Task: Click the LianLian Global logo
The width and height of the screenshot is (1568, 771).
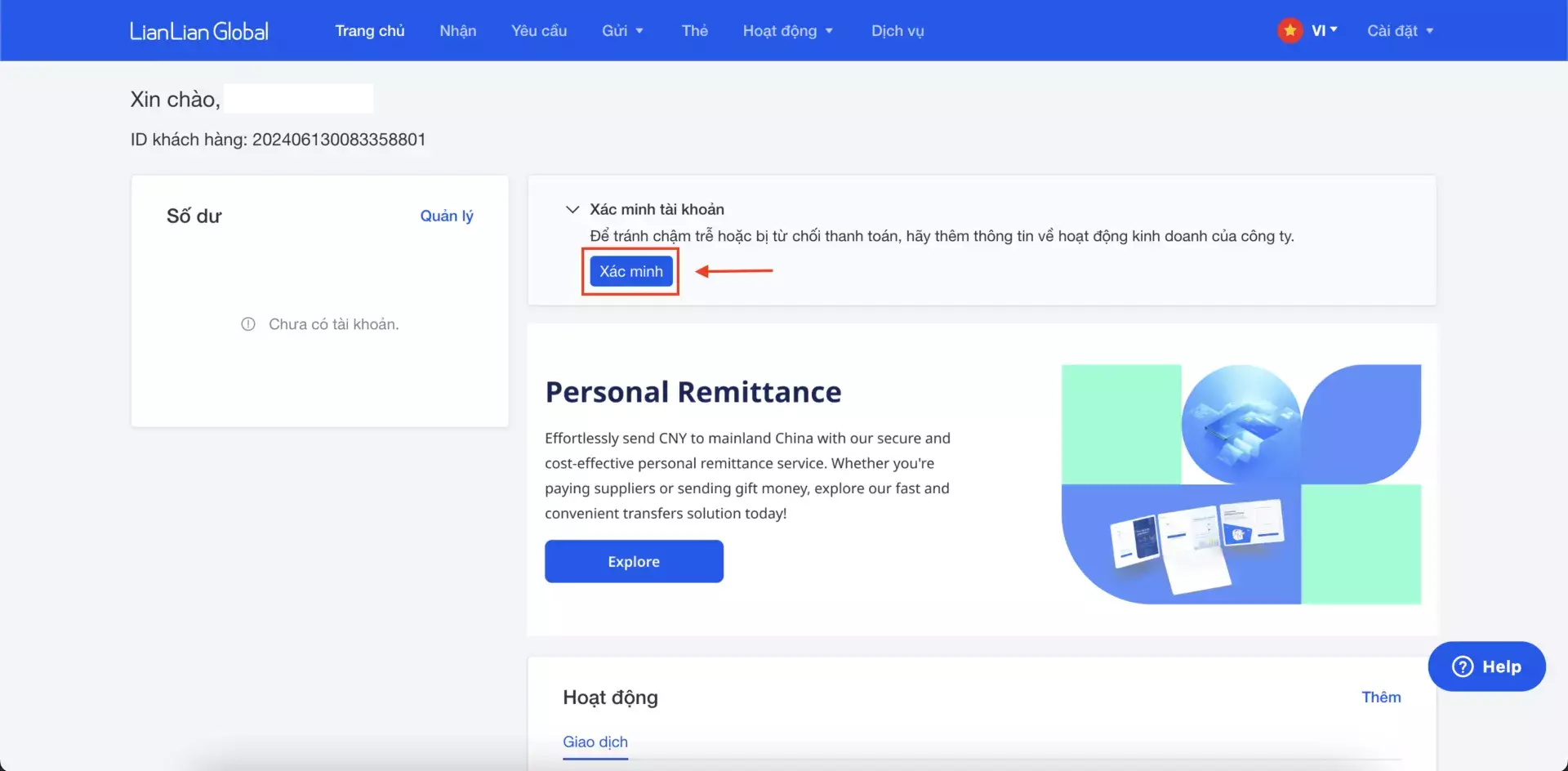Action: 199,31
